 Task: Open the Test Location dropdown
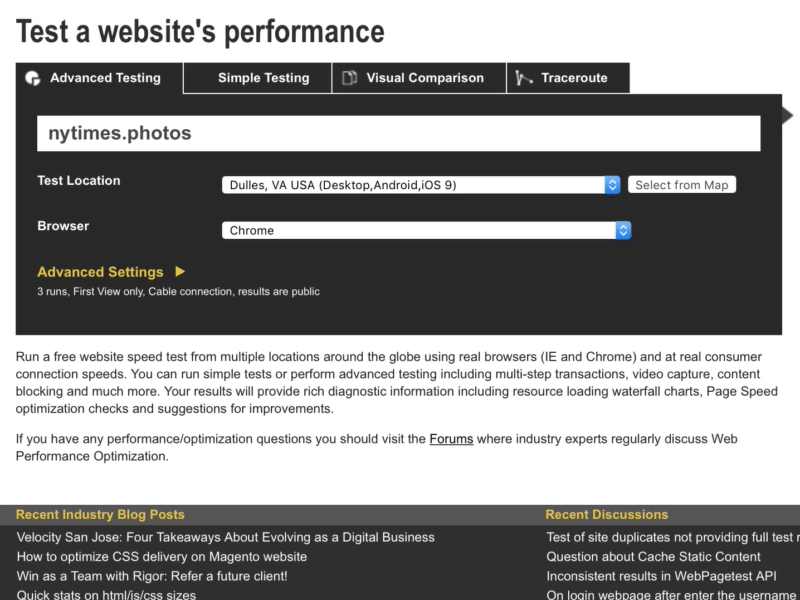[420, 185]
